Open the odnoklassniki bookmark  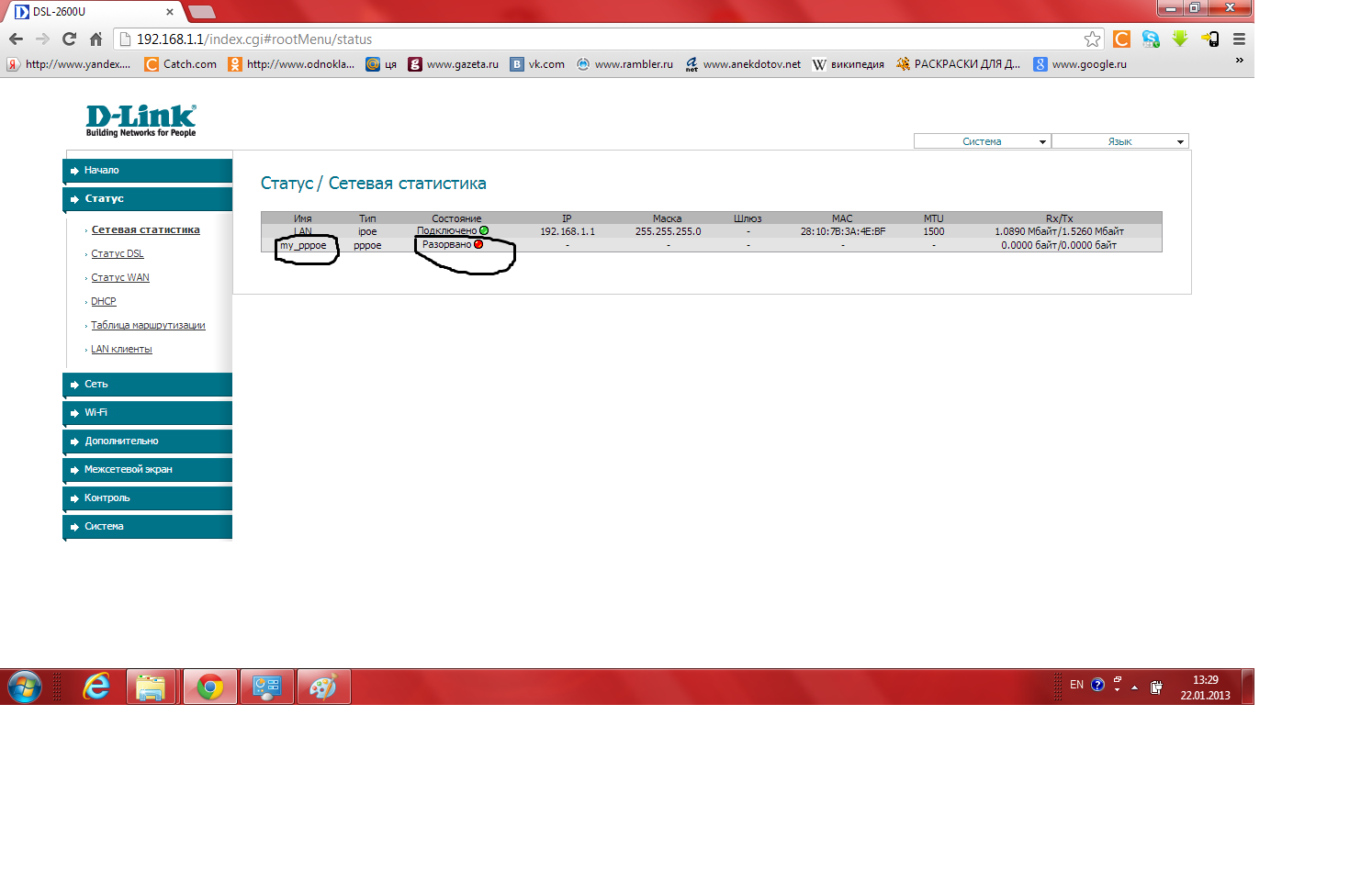tap(291, 64)
